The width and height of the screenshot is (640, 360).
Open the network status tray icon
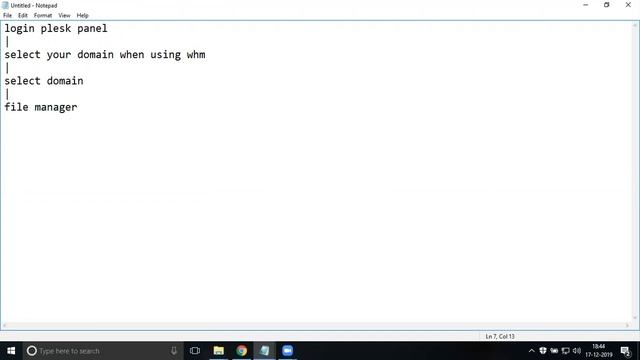566,351
